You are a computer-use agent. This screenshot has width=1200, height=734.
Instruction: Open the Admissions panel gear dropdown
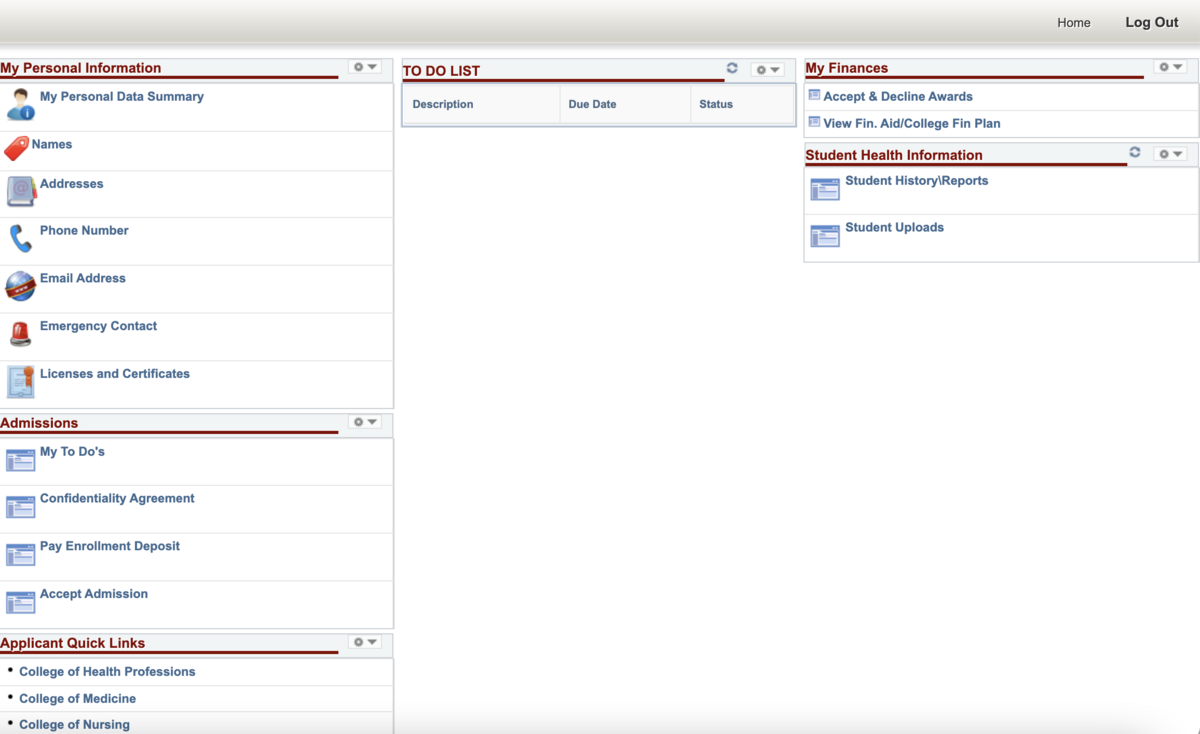(365, 422)
